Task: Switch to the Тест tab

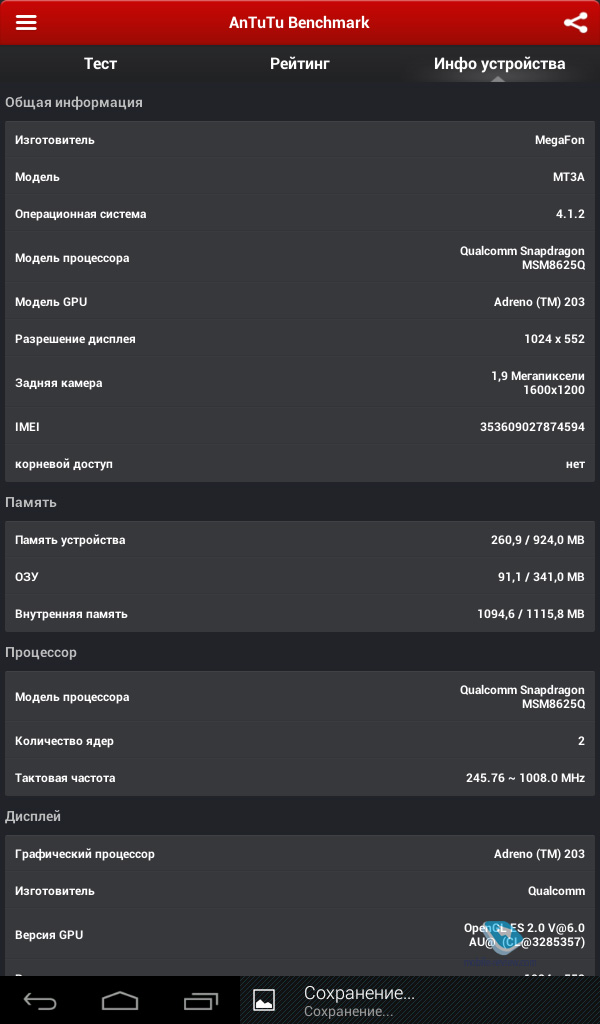Action: (100, 64)
